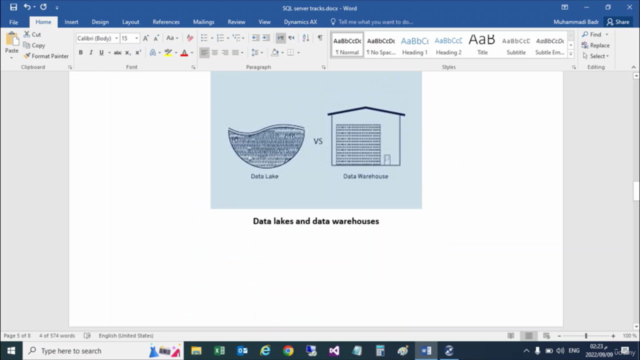
Task: Show or hide paragraph marks
Action: [x=320, y=38]
